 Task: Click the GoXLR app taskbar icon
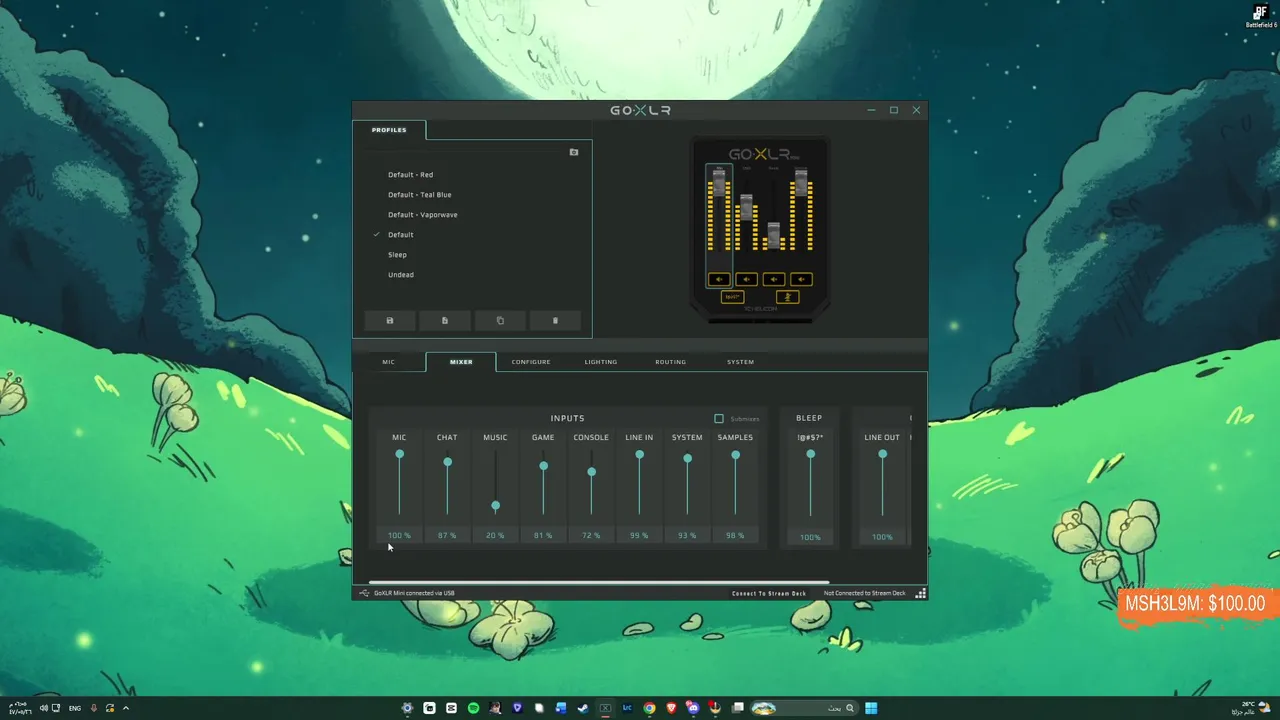(605, 708)
